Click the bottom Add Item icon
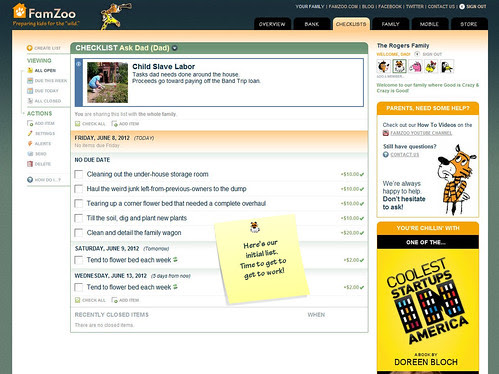Image resolution: width=499 pixels, height=374 pixels. point(115,300)
